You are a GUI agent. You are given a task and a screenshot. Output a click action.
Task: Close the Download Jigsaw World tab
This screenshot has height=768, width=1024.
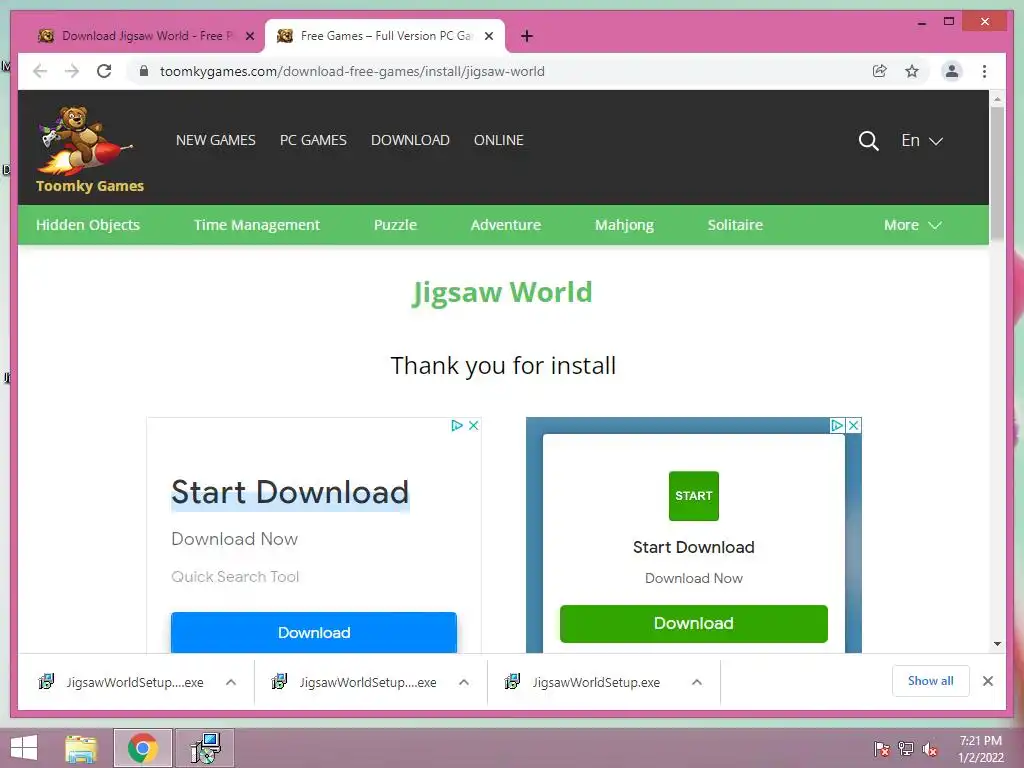[x=249, y=36]
